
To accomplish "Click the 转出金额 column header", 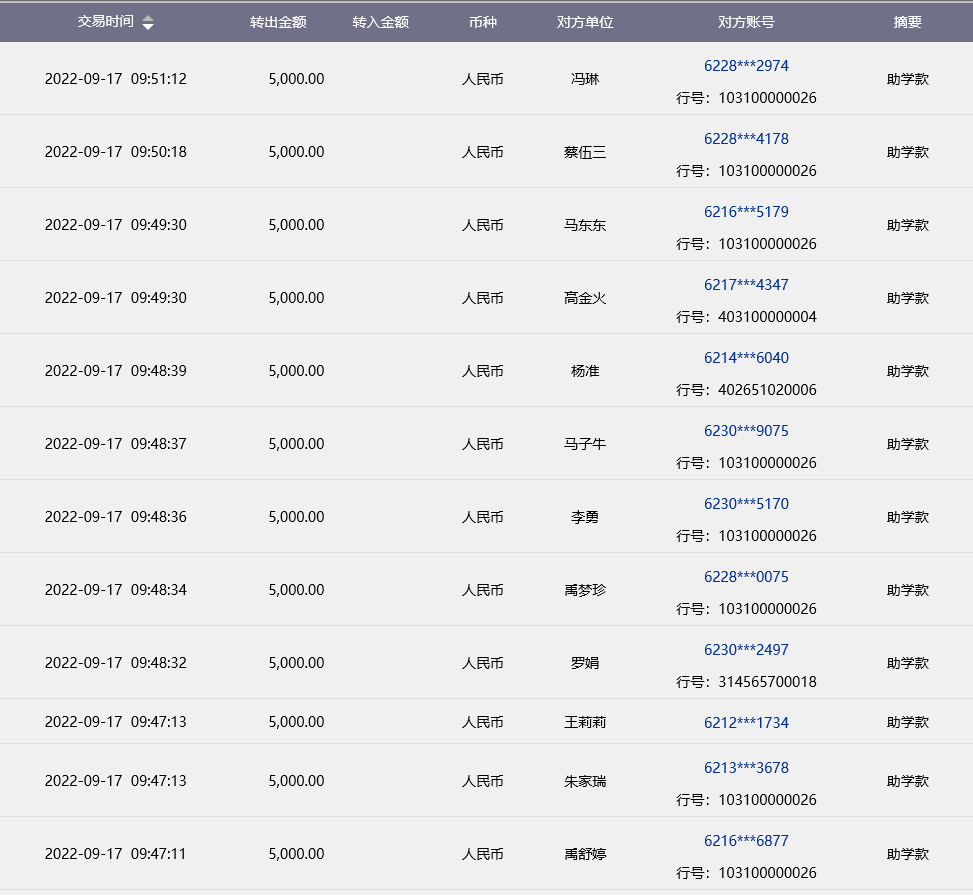I will click(278, 22).
